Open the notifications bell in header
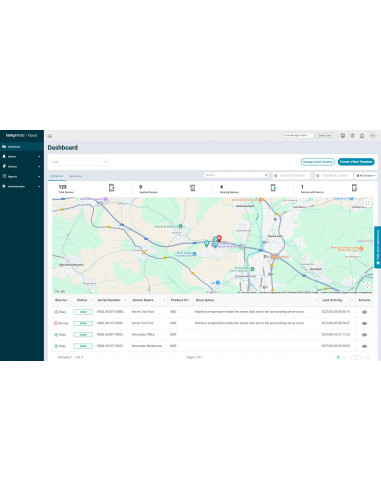 pos(362,136)
